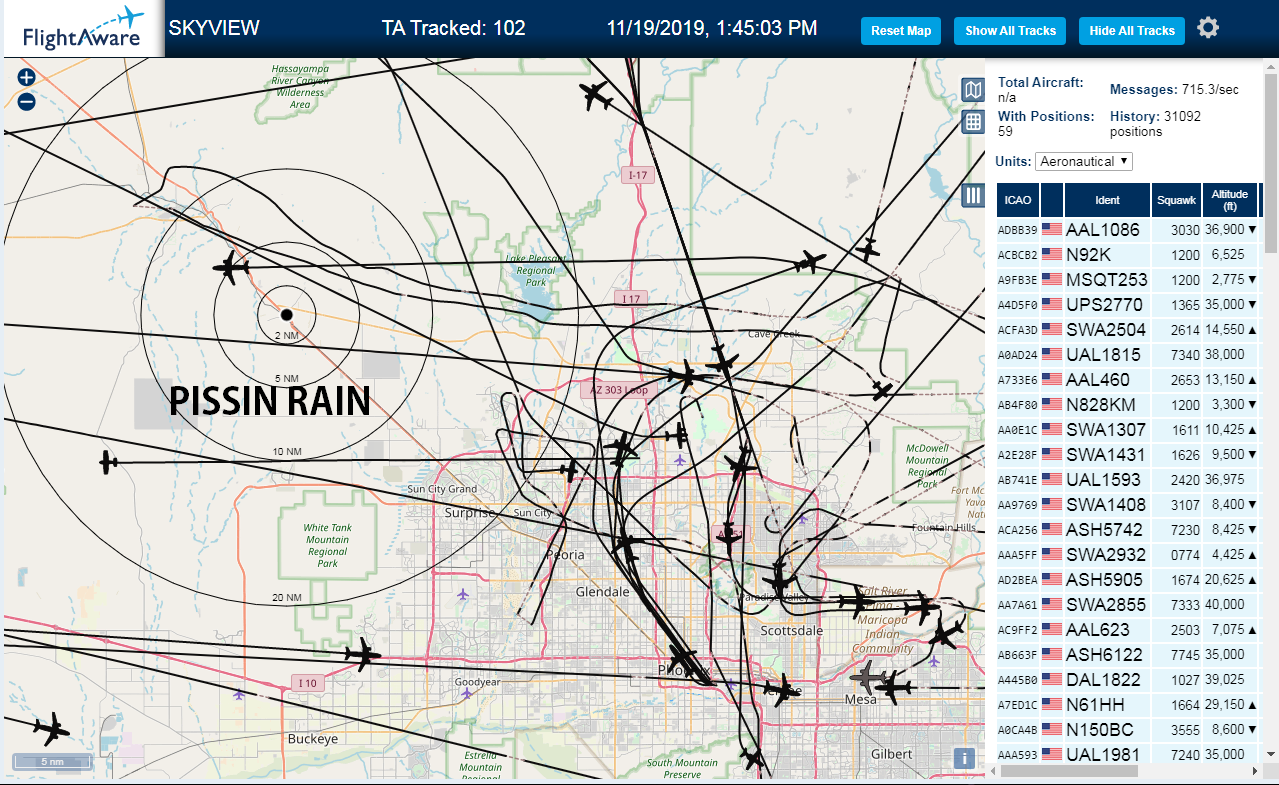Toggle the grid view icon
The height and width of the screenshot is (785, 1279).
click(973, 122)
